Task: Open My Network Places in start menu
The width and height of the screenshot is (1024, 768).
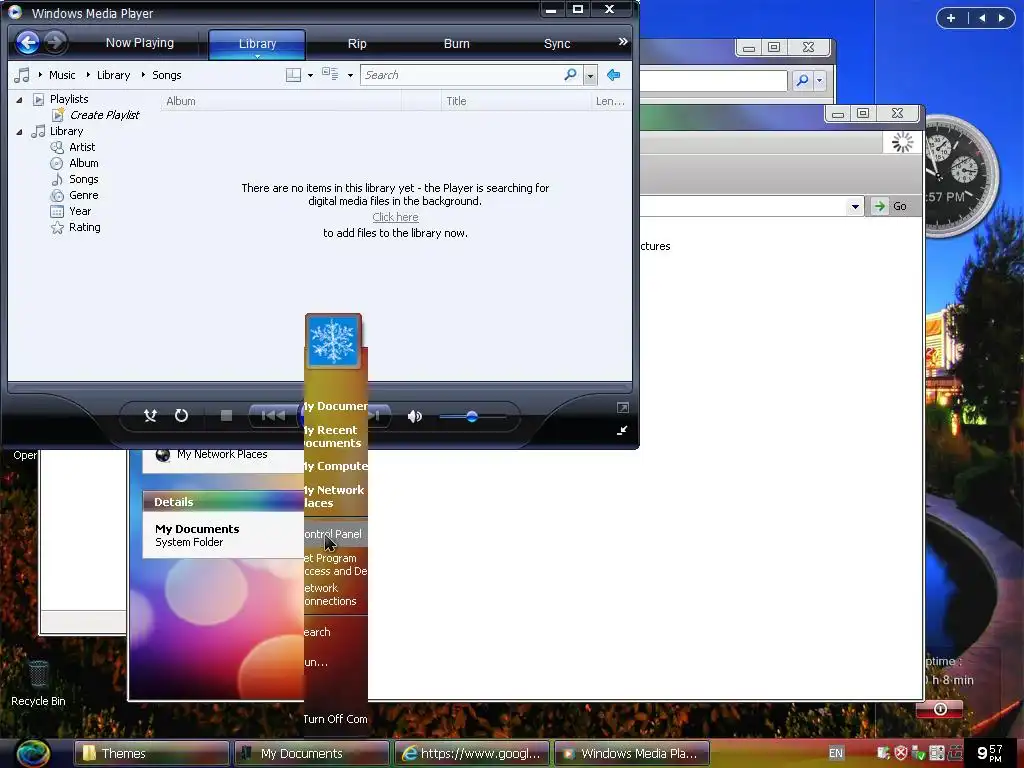Action: 335,496
